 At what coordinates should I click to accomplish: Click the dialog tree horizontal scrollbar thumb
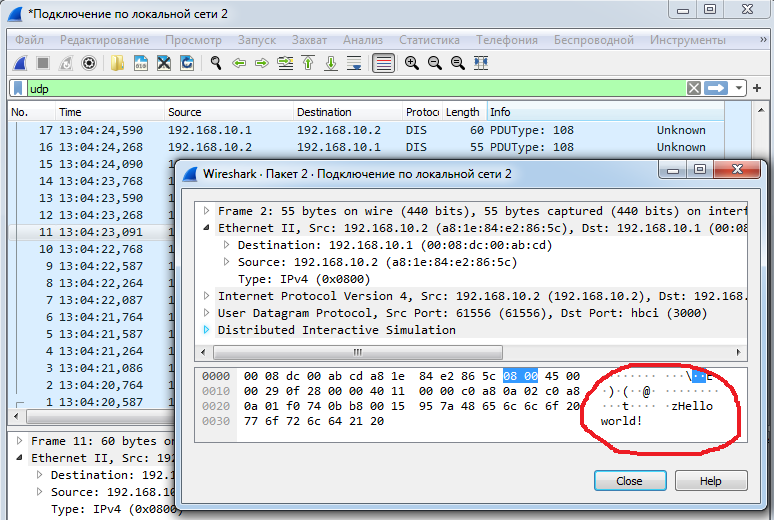[358, 352]
